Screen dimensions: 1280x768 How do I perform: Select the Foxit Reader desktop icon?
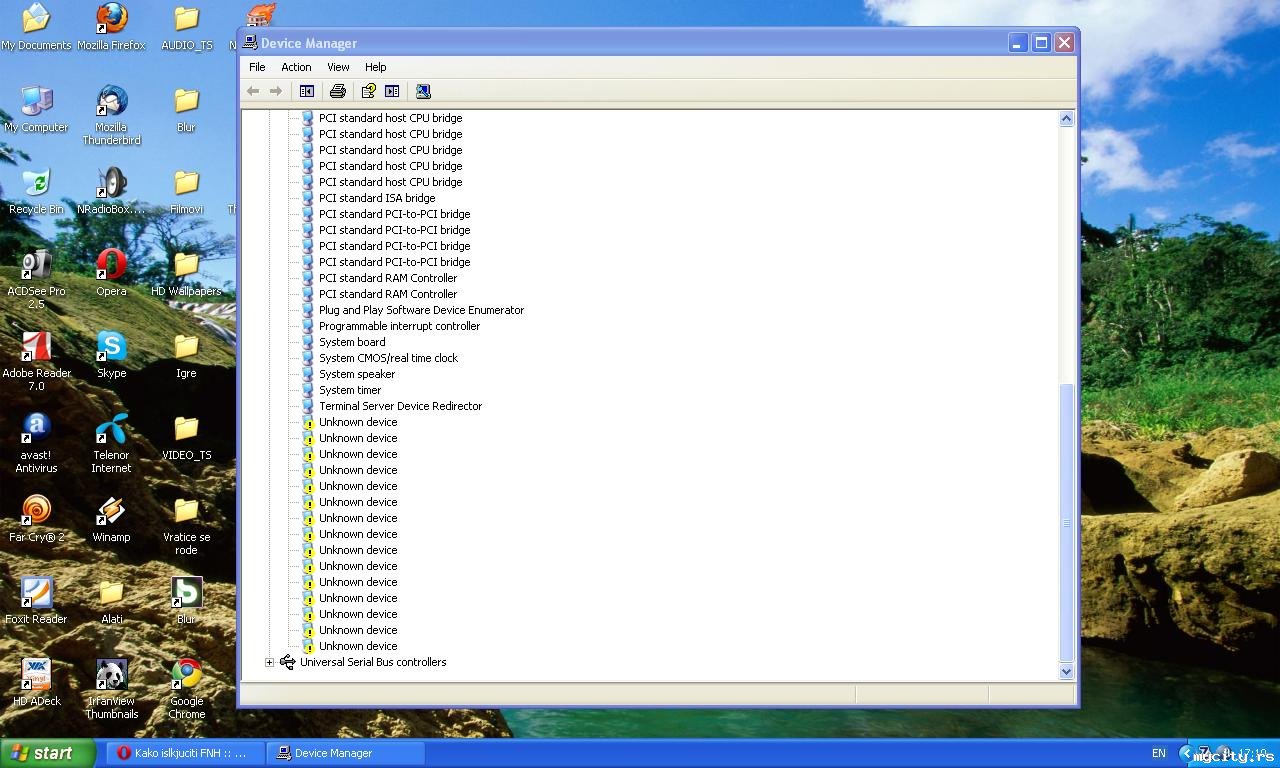pos(36,601)
